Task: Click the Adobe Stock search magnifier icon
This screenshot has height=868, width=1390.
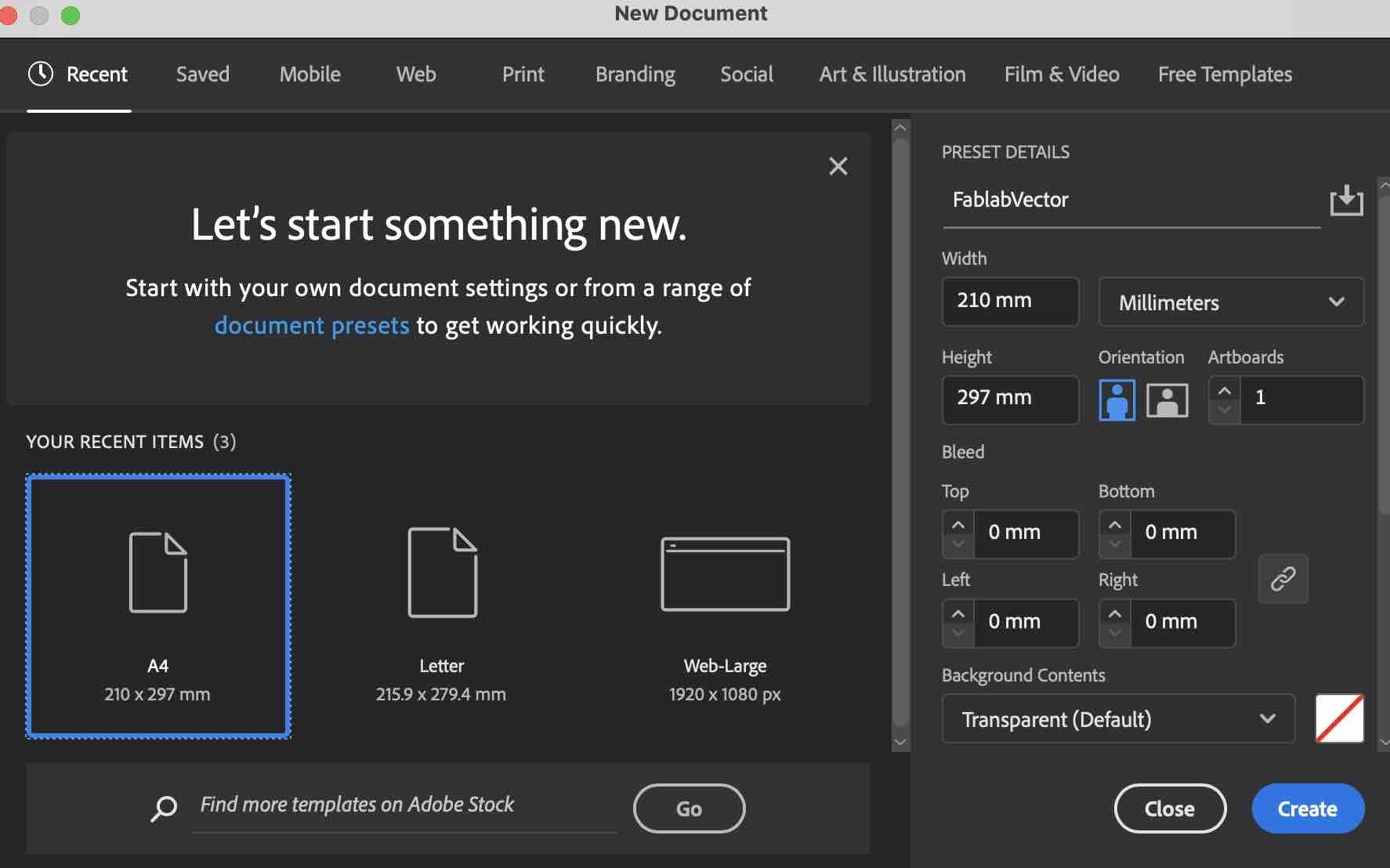Action: pos(164,808)
